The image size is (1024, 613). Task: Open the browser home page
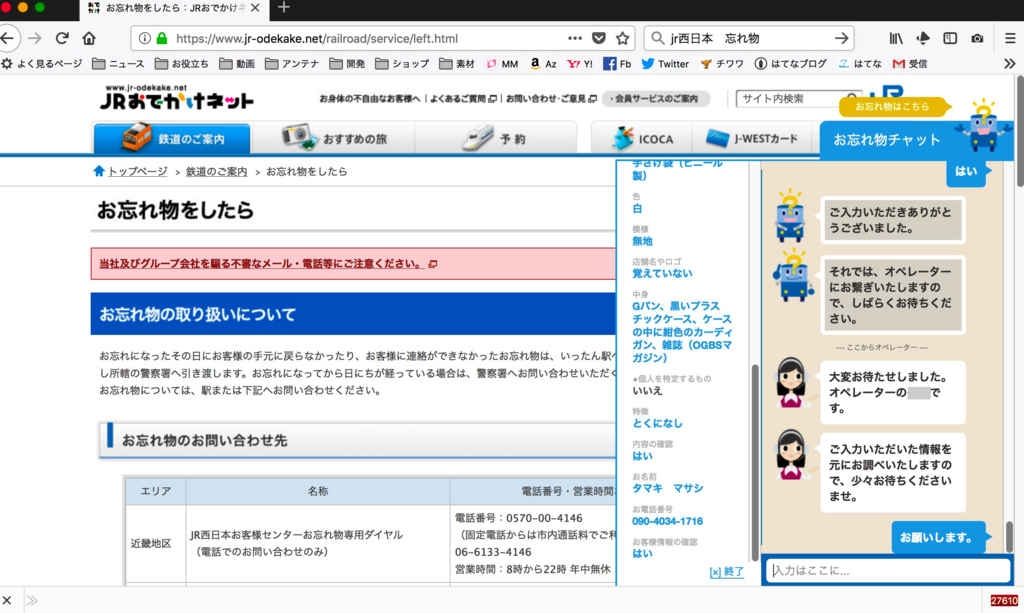[89, 39]
